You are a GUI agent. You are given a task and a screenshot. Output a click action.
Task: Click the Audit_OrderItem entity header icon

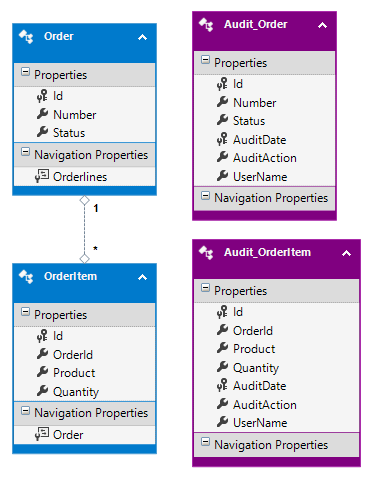point(206,253)
